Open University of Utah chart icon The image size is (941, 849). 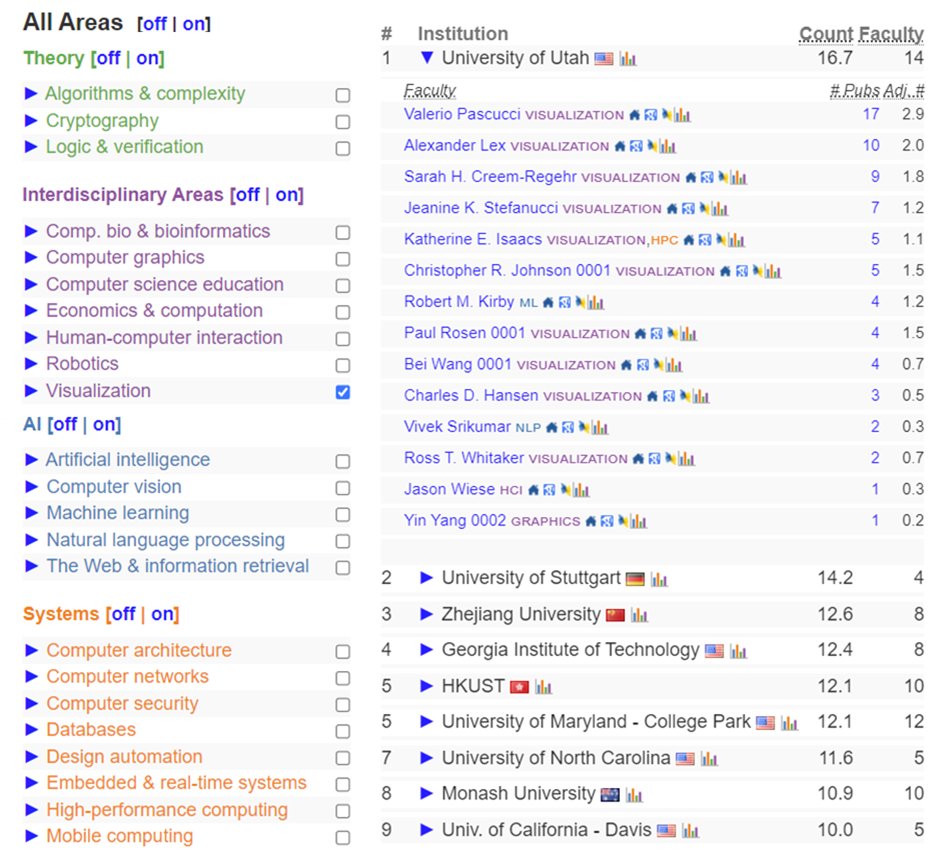pos(628,59)
